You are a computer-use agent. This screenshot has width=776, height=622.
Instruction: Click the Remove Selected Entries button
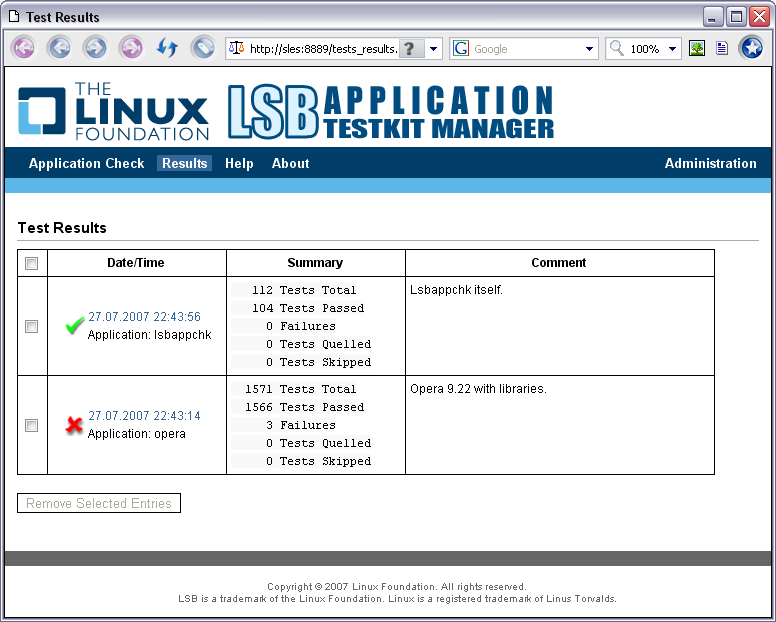(99, 503)
